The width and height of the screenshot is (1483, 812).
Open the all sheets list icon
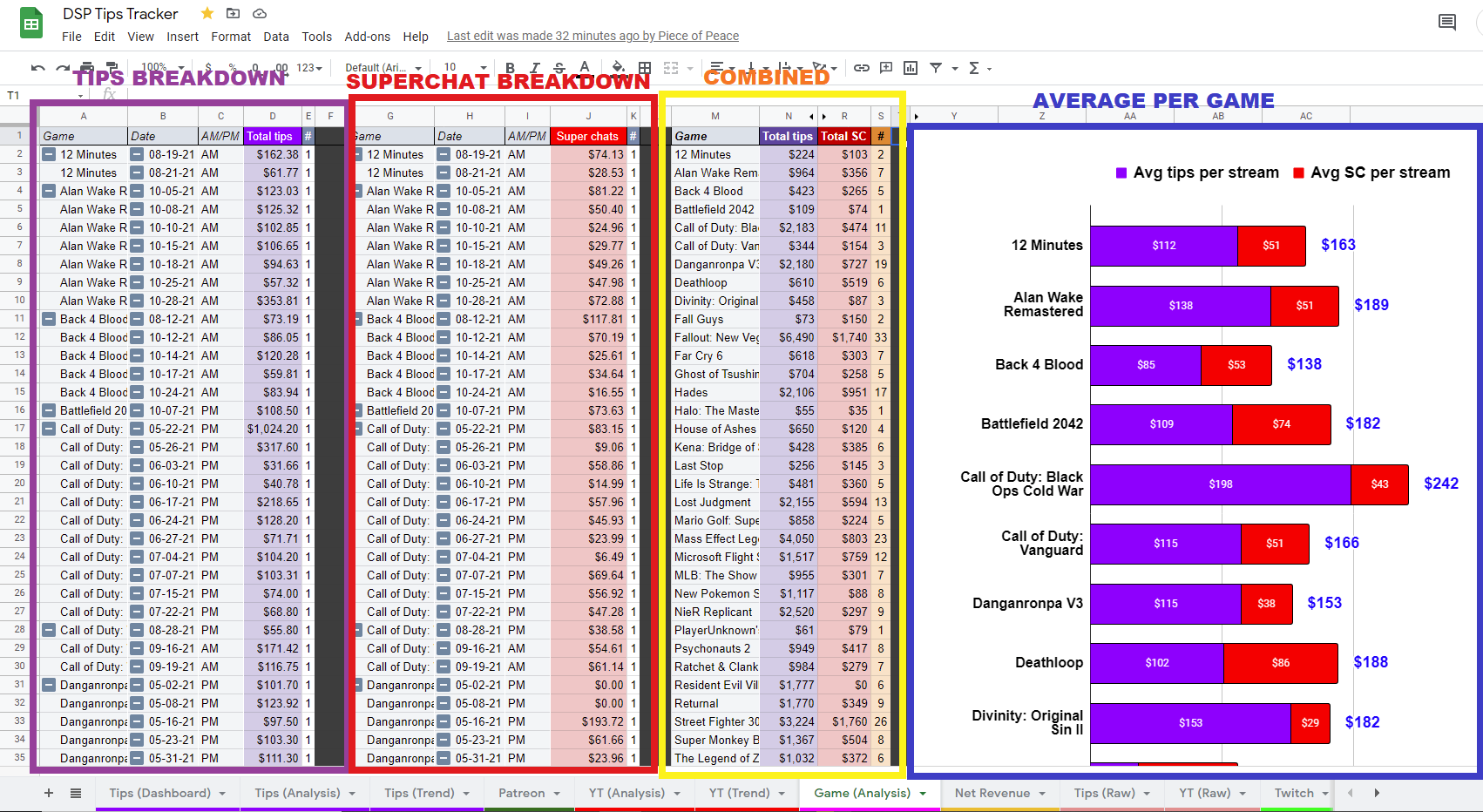click(76, 793)
